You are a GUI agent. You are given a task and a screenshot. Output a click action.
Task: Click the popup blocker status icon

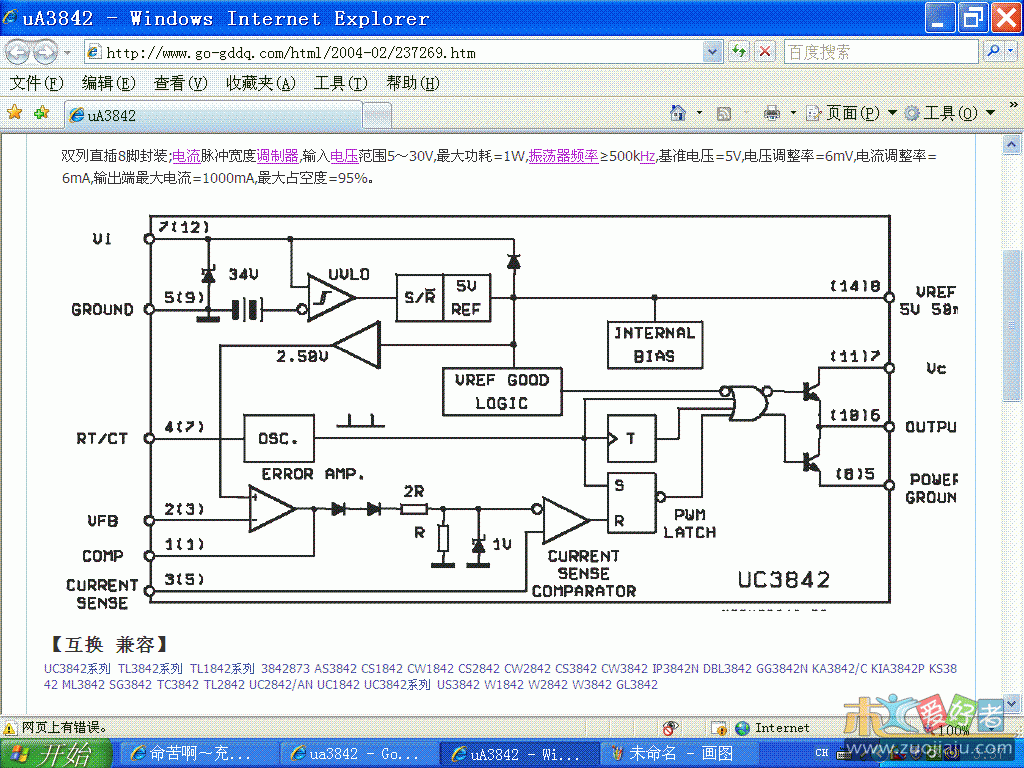[x=671, y=728]
